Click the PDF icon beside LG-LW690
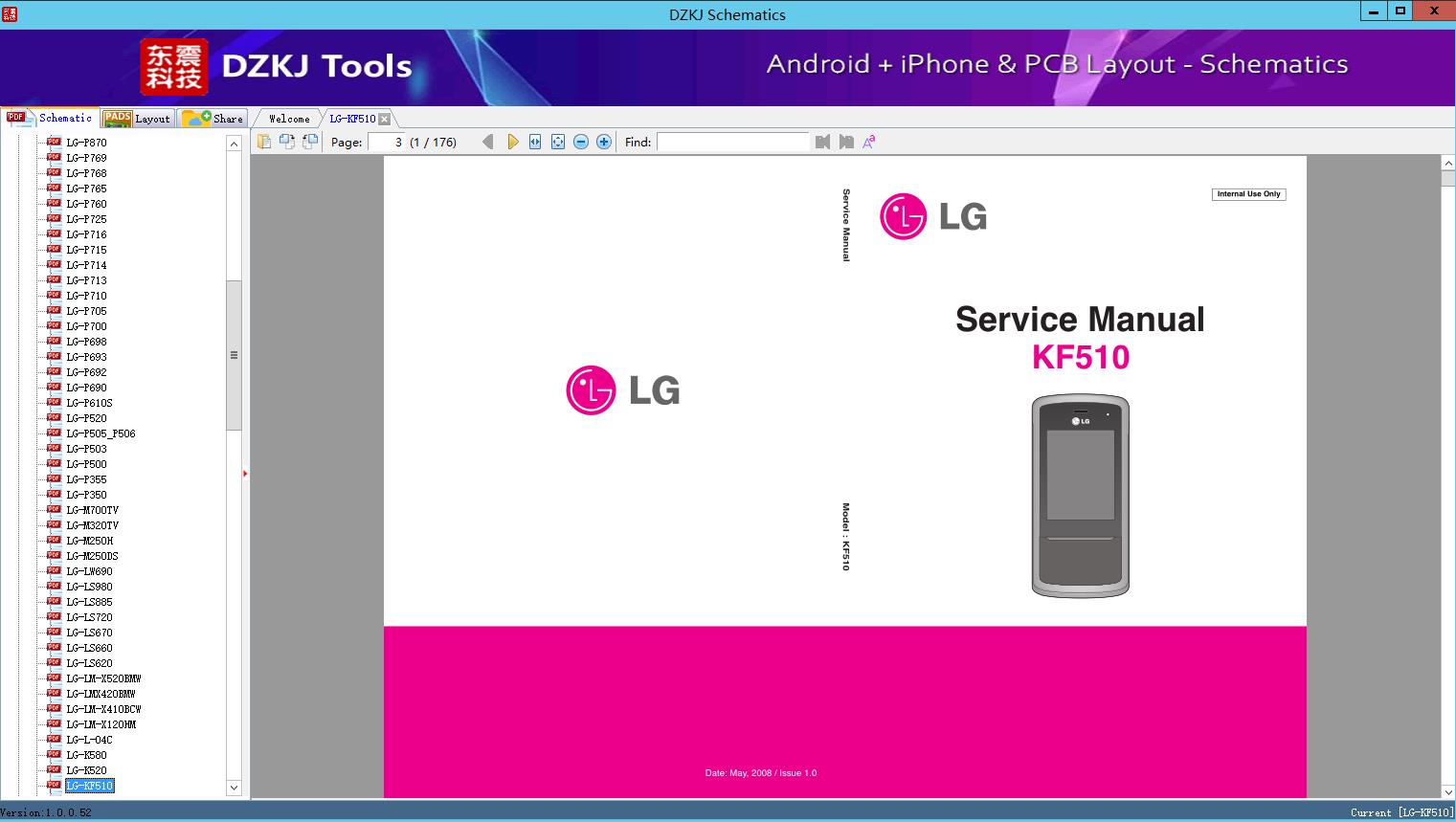This screenshot has width=1456, height=822. pos(55,571)
